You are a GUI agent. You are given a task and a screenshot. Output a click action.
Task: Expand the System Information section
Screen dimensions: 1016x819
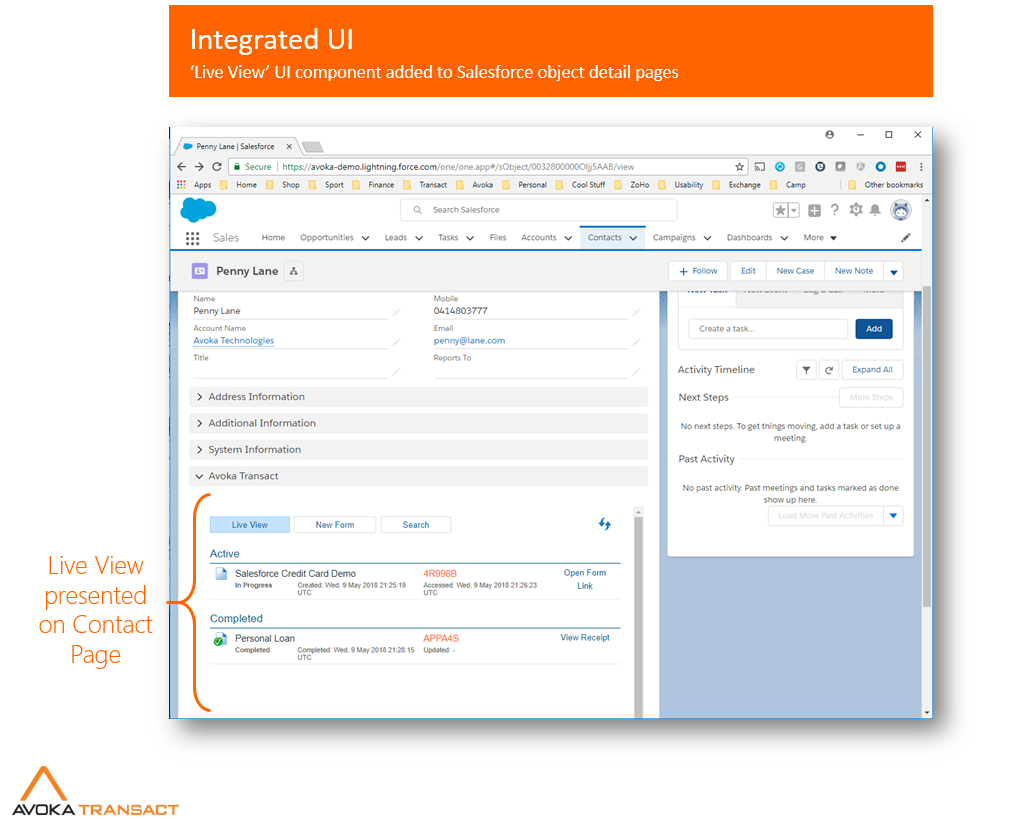[254, 450]
